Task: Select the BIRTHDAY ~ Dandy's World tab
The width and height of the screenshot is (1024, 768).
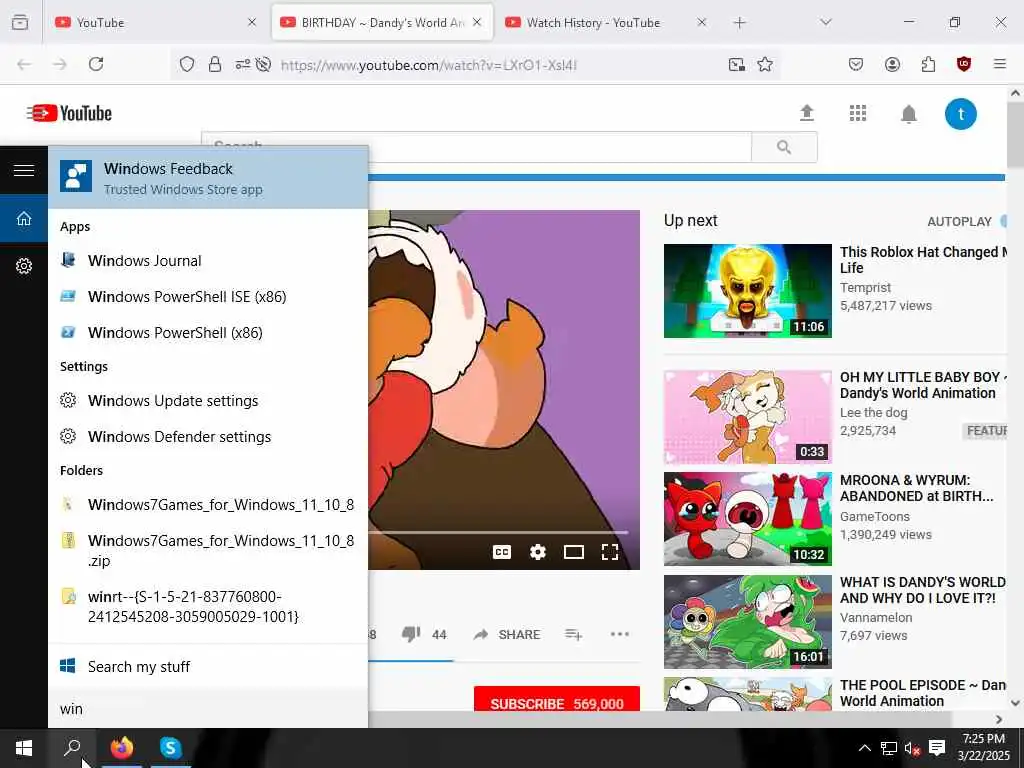Action: [x=382, y=22]
